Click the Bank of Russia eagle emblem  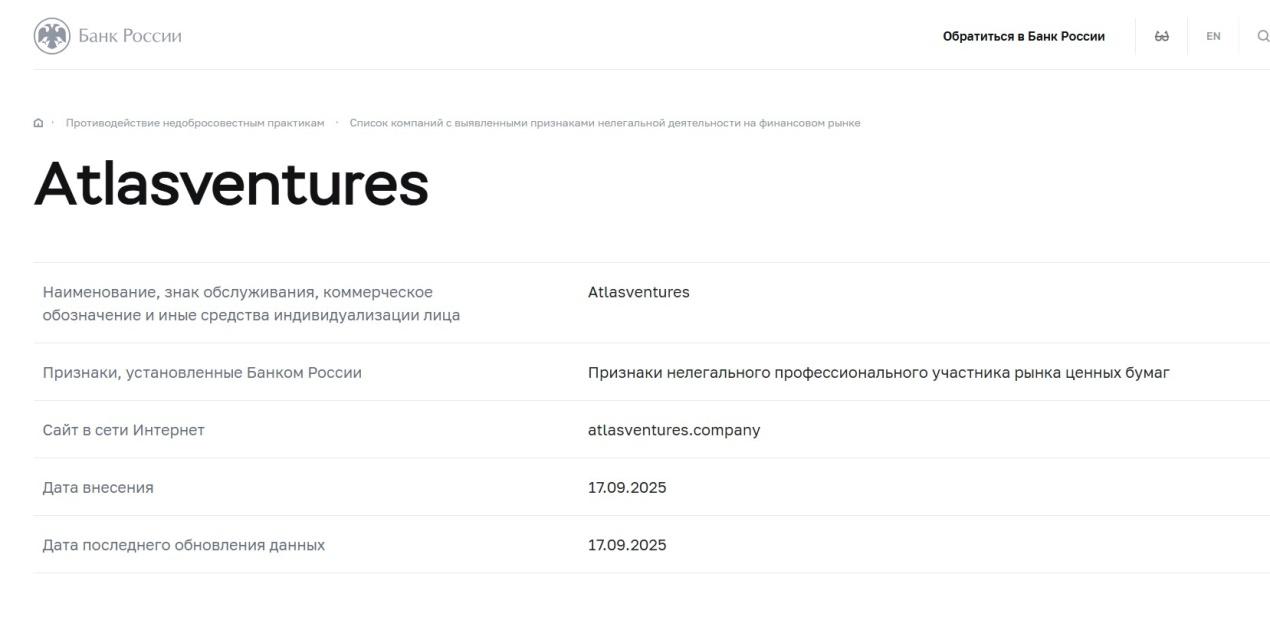[x=52, y=36]
